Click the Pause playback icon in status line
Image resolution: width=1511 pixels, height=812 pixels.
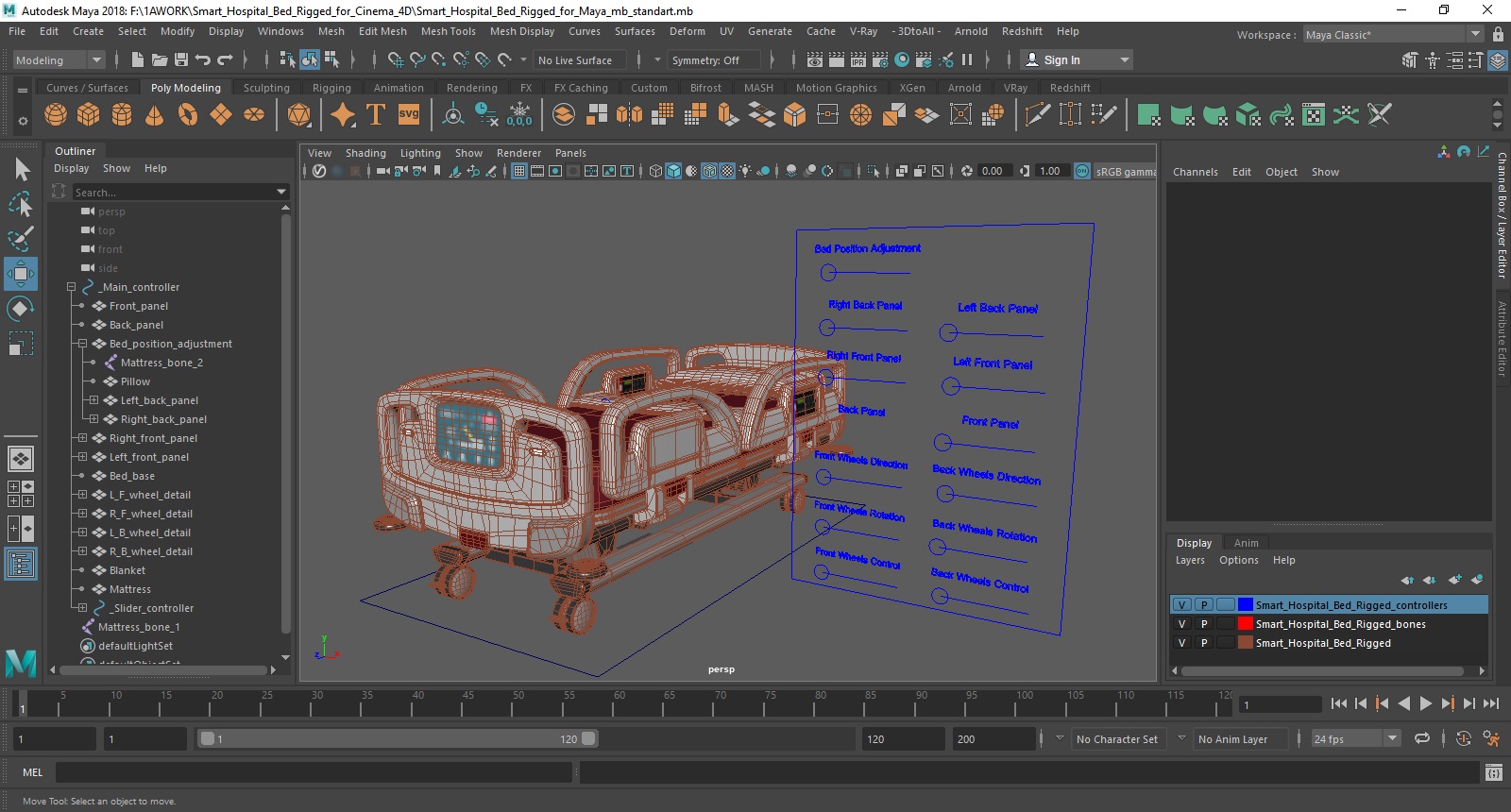click(967, 59)
